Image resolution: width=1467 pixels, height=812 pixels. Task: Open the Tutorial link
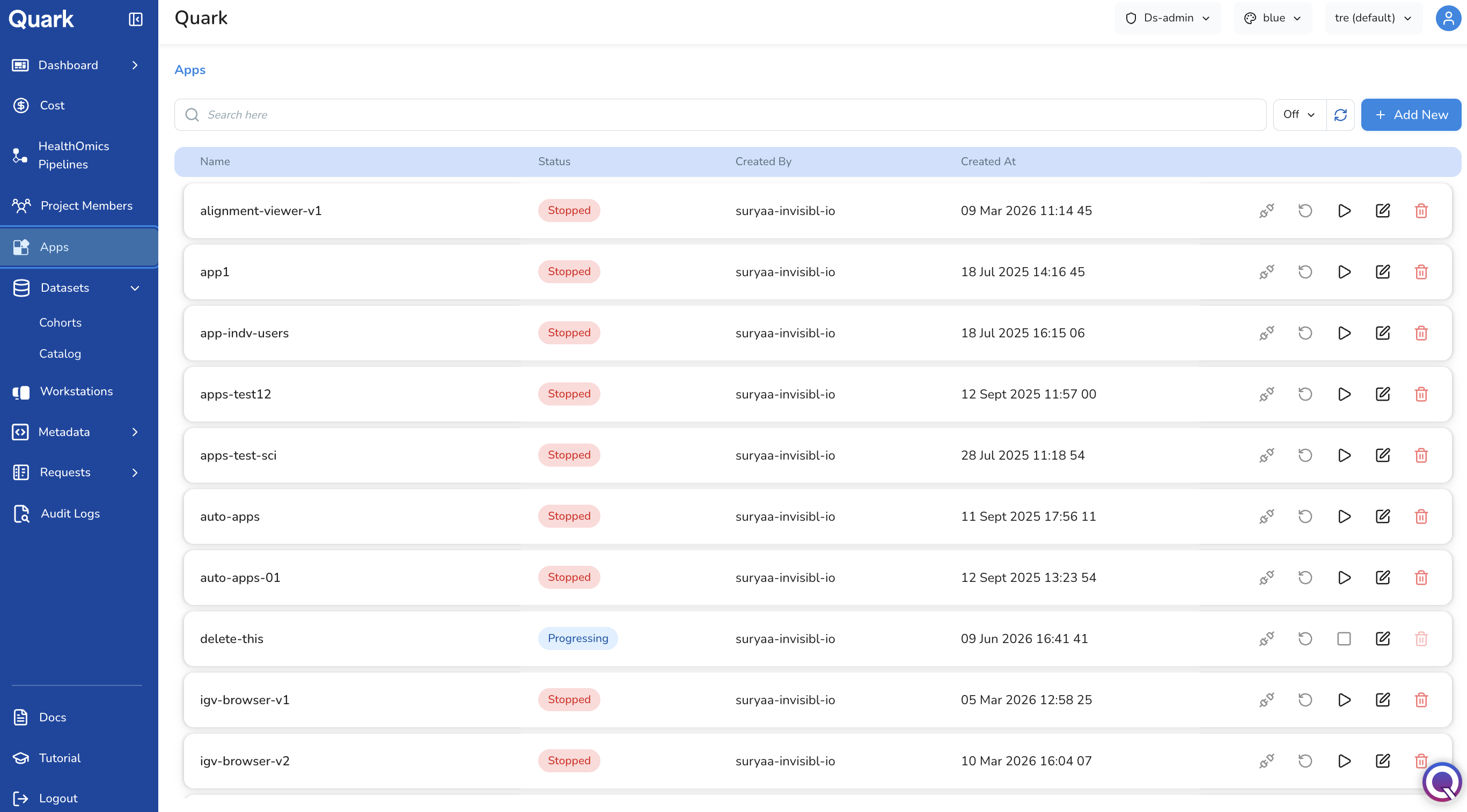[59, 758]
